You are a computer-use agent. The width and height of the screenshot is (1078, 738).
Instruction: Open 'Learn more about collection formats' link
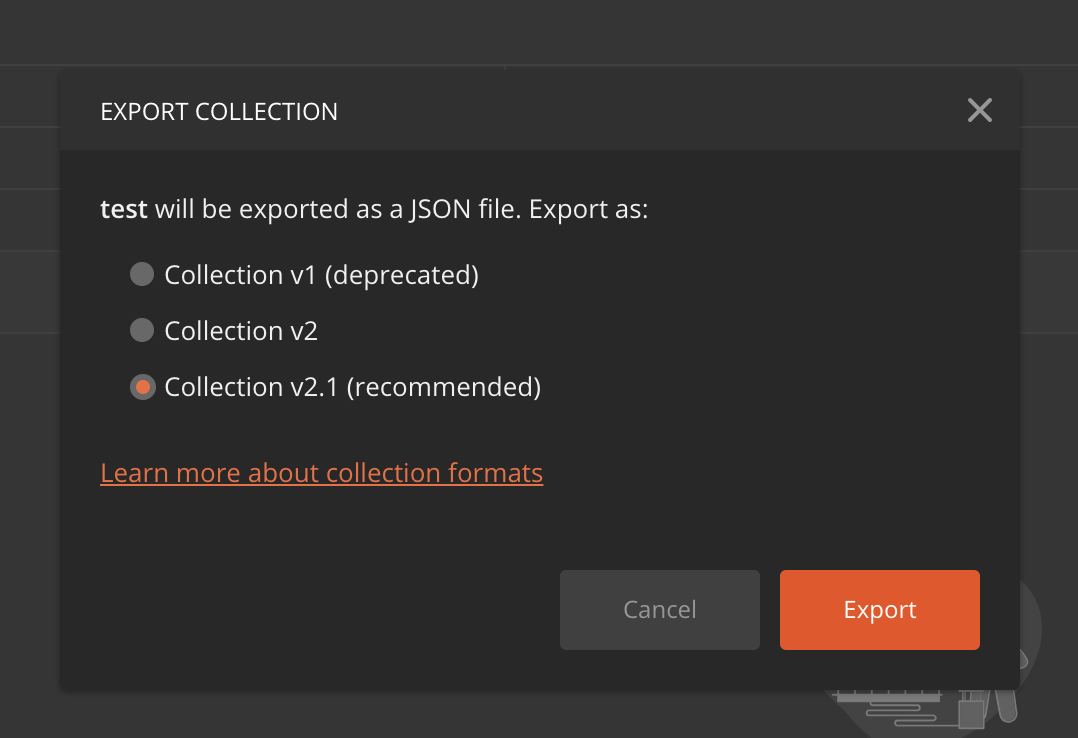coord(322,473)
